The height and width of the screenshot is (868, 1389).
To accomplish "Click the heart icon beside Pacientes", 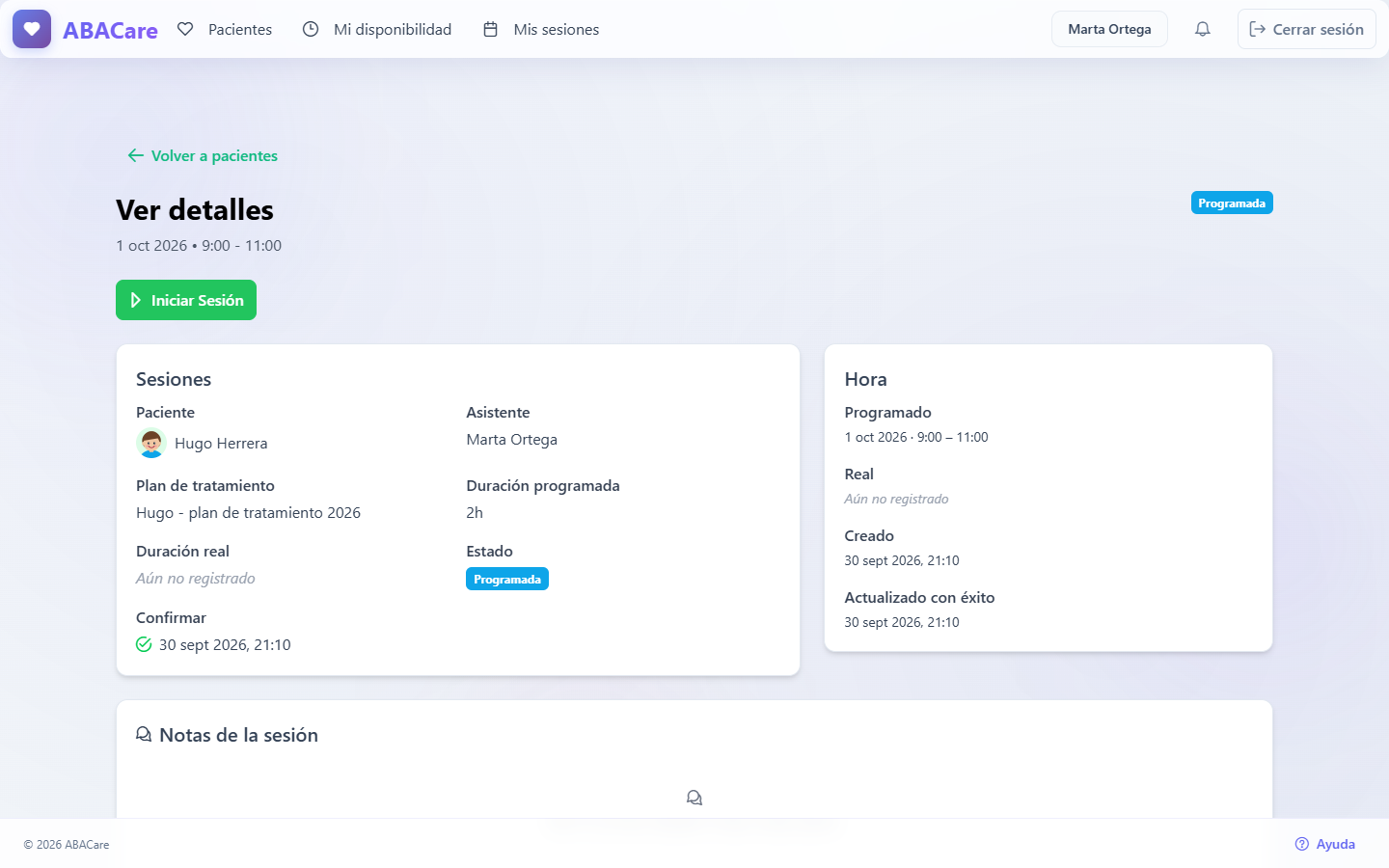I will coord(185,29).
